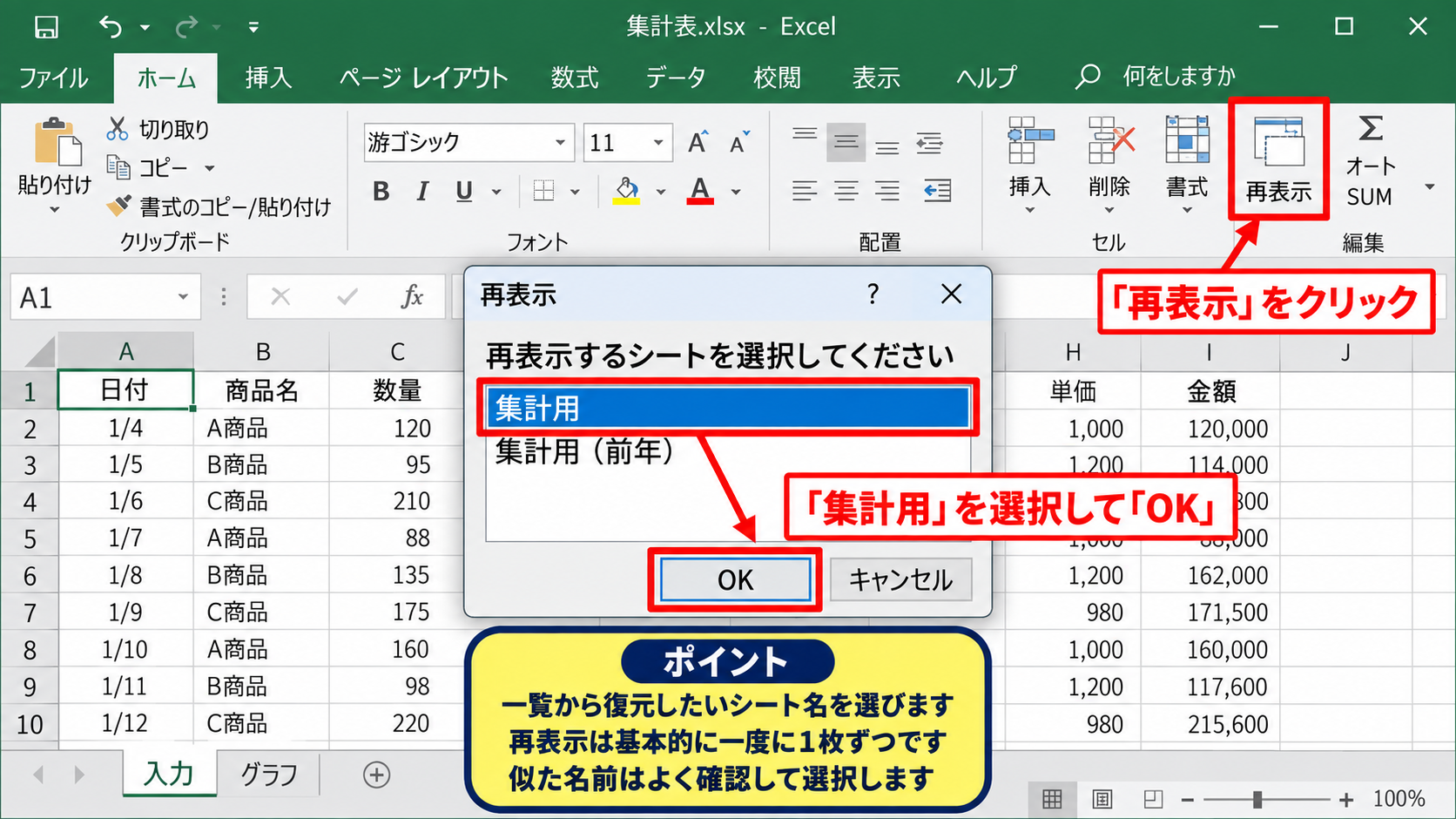
Task: Open the Name Box A1 dropdown
Action: pyautogui.click(x=183, y=297)
